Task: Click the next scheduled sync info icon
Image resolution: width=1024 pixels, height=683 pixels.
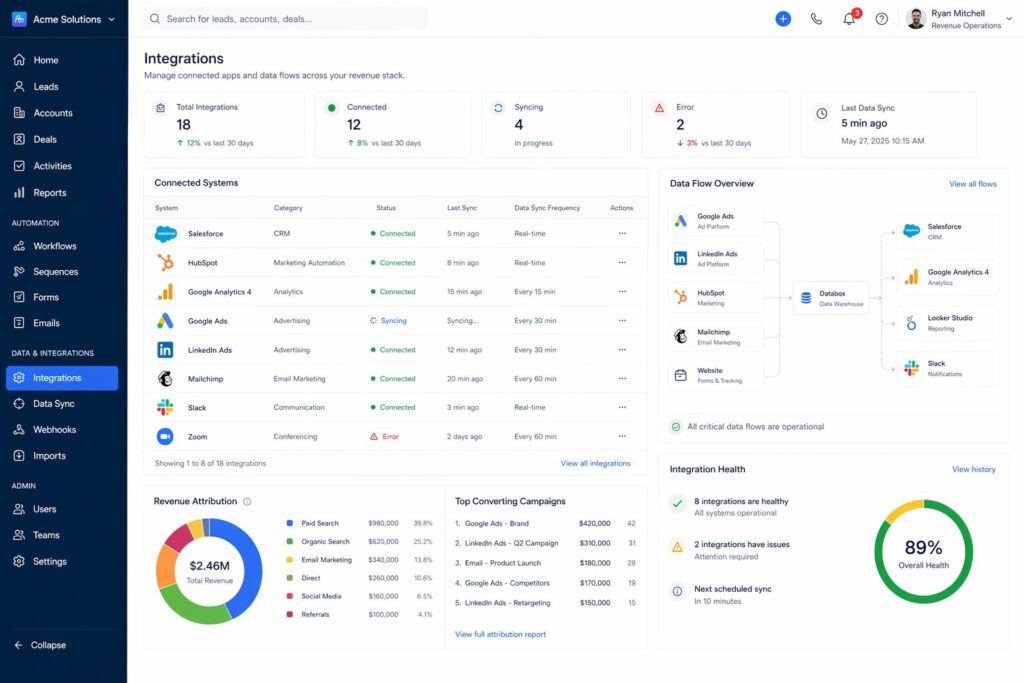Action: click(x=677, y=591)
